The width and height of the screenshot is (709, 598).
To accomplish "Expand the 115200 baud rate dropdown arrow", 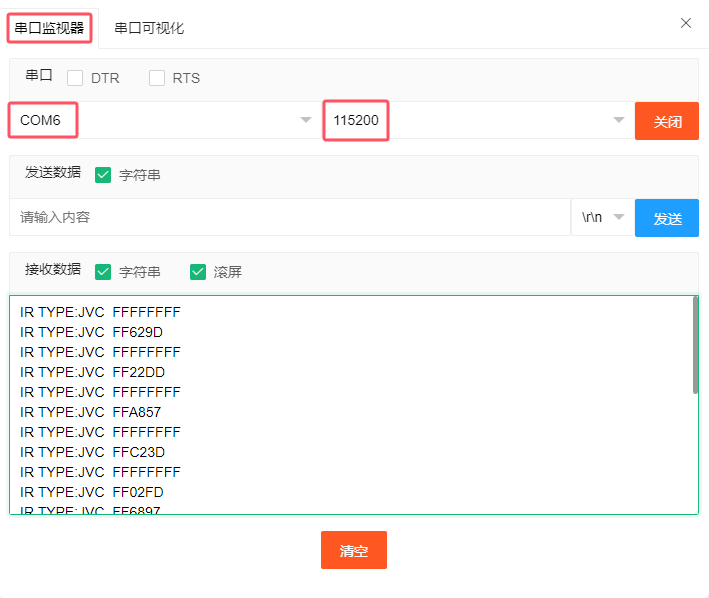I will (x=618, y=121).
